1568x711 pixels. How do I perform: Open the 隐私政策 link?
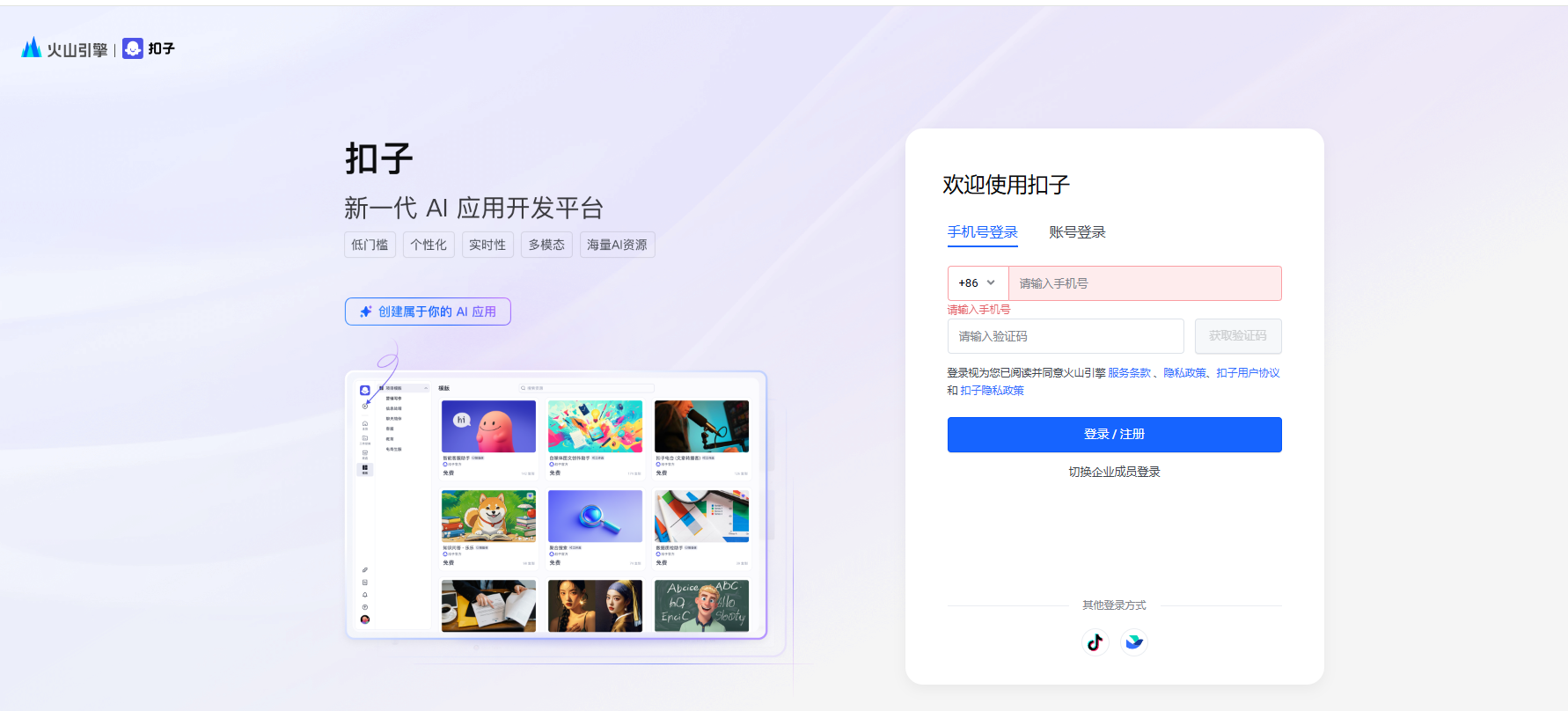1184,373
